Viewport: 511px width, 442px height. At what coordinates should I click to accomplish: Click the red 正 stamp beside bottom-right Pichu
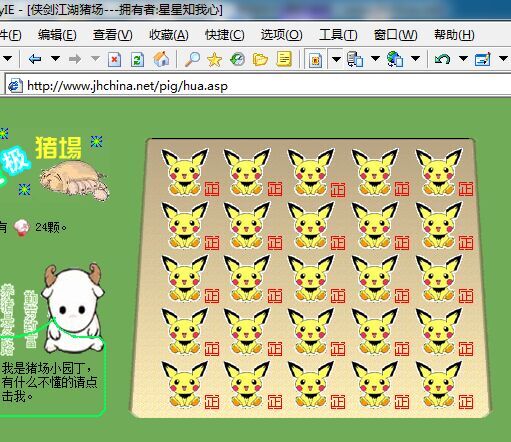click(466, 402)
